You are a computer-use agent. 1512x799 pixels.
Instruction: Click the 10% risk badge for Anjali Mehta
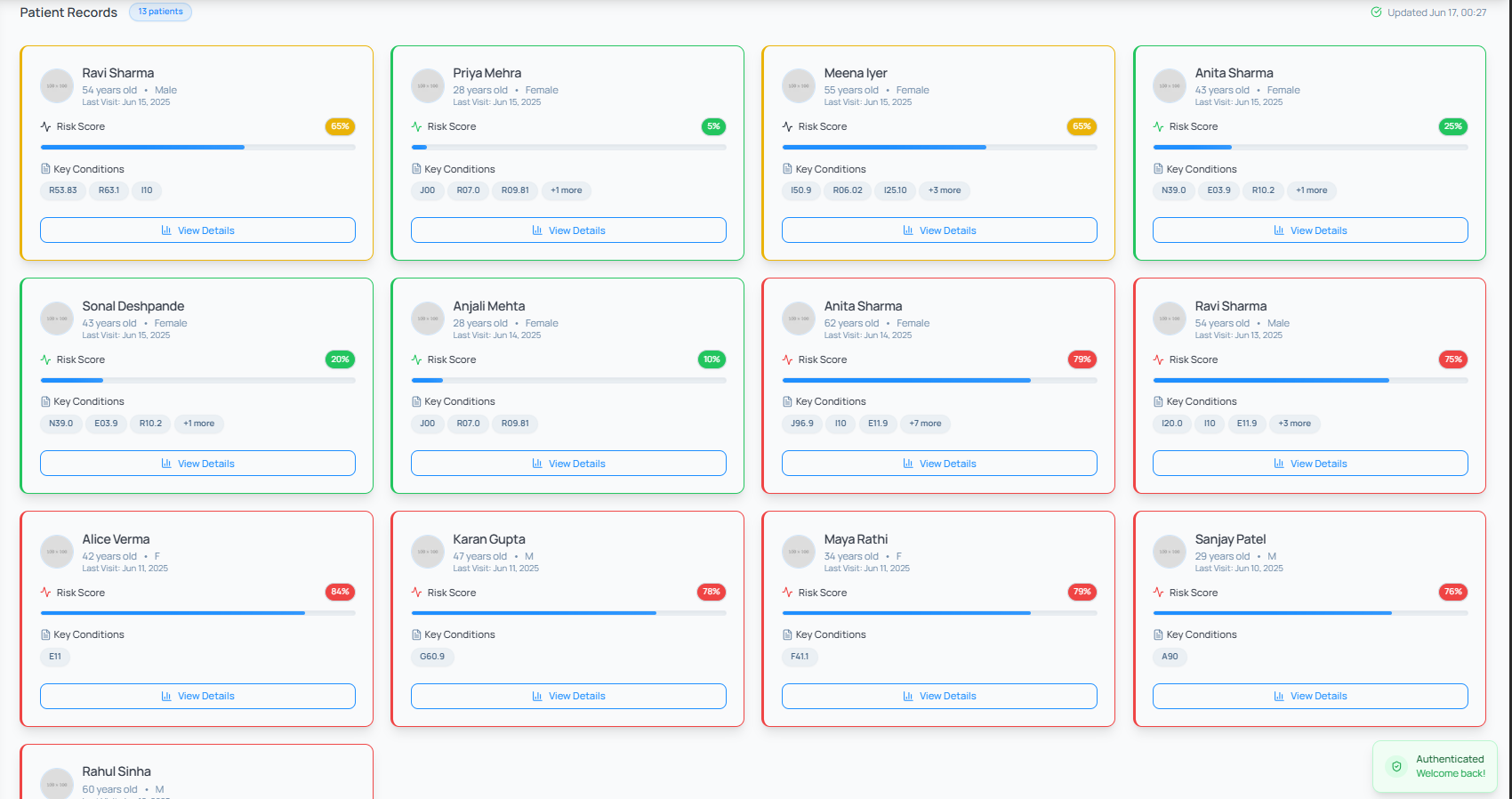coord(712,359)
